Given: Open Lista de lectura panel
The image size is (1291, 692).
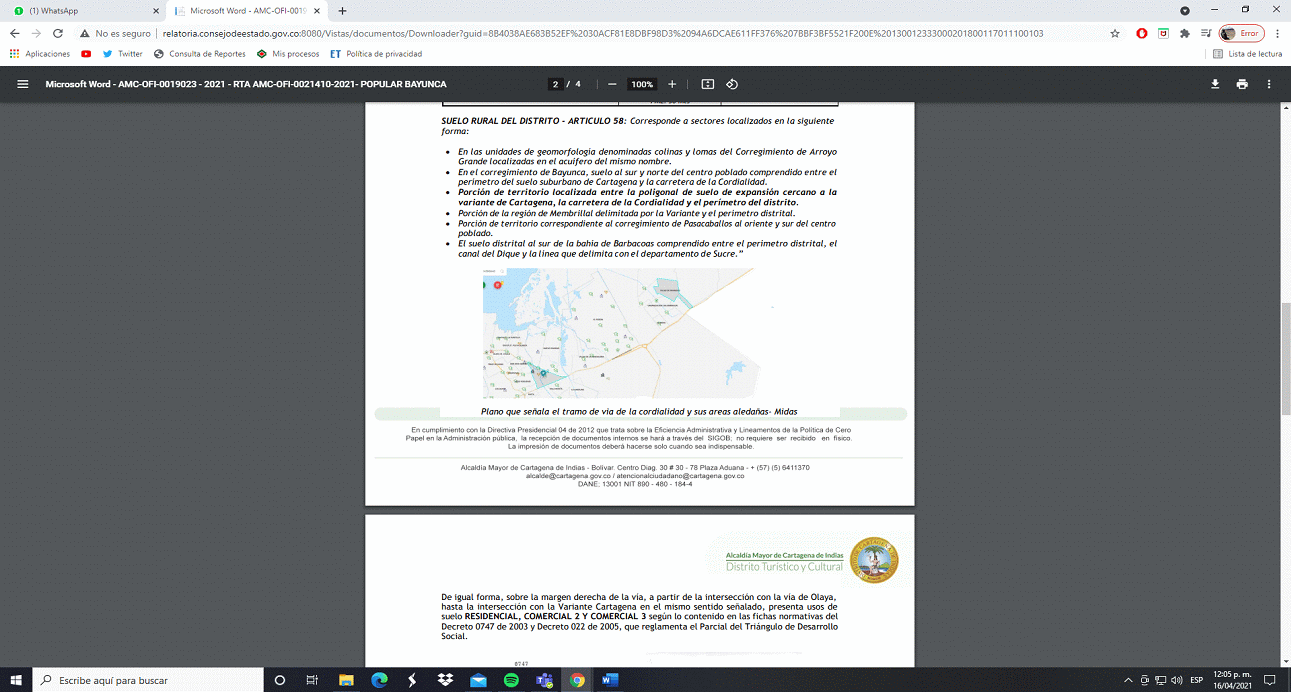Looking at the screenshot, I should [x=1247, y=54].
